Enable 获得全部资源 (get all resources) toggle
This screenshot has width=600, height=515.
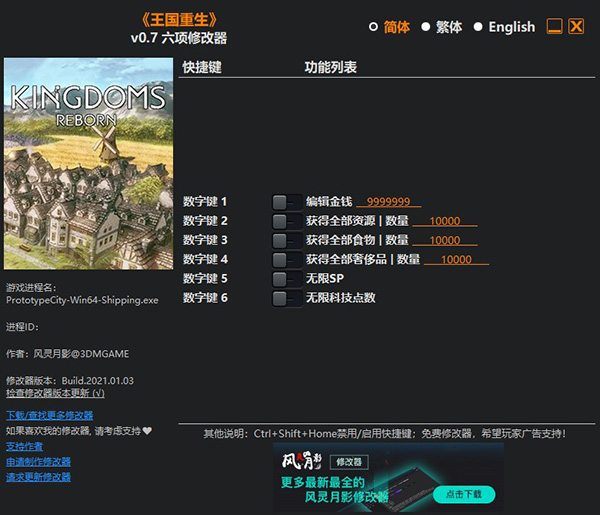286,221
